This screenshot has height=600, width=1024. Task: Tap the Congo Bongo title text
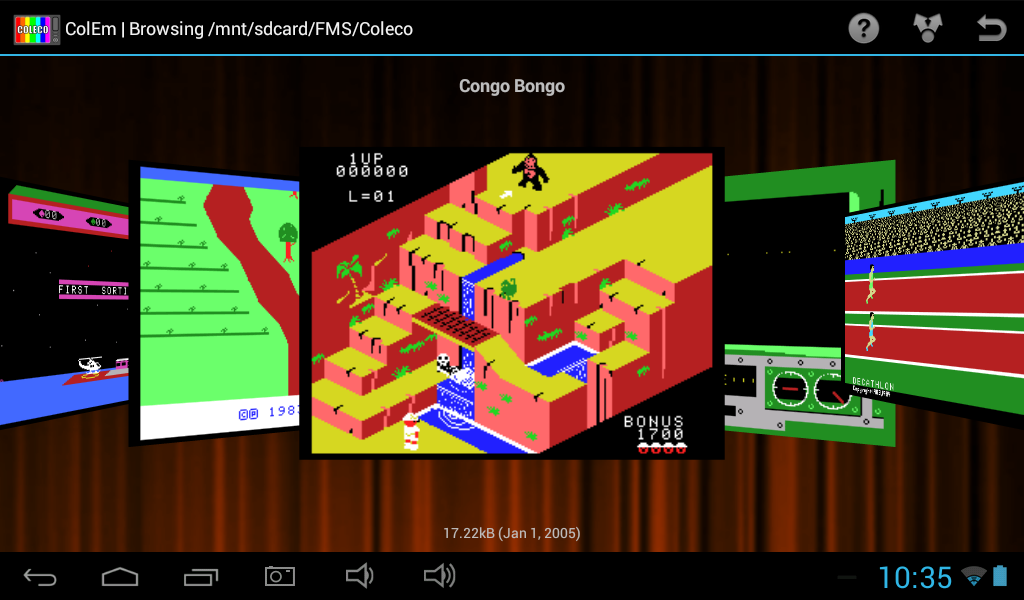pos(511,86)
